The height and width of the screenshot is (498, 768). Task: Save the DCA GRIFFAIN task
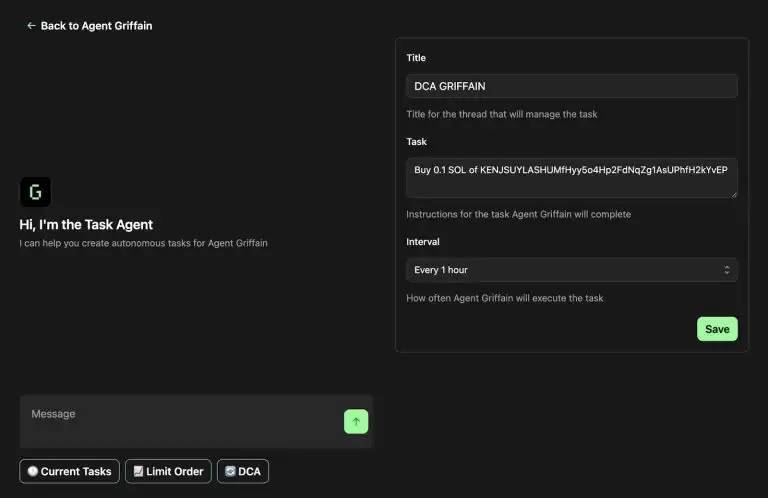717,329
